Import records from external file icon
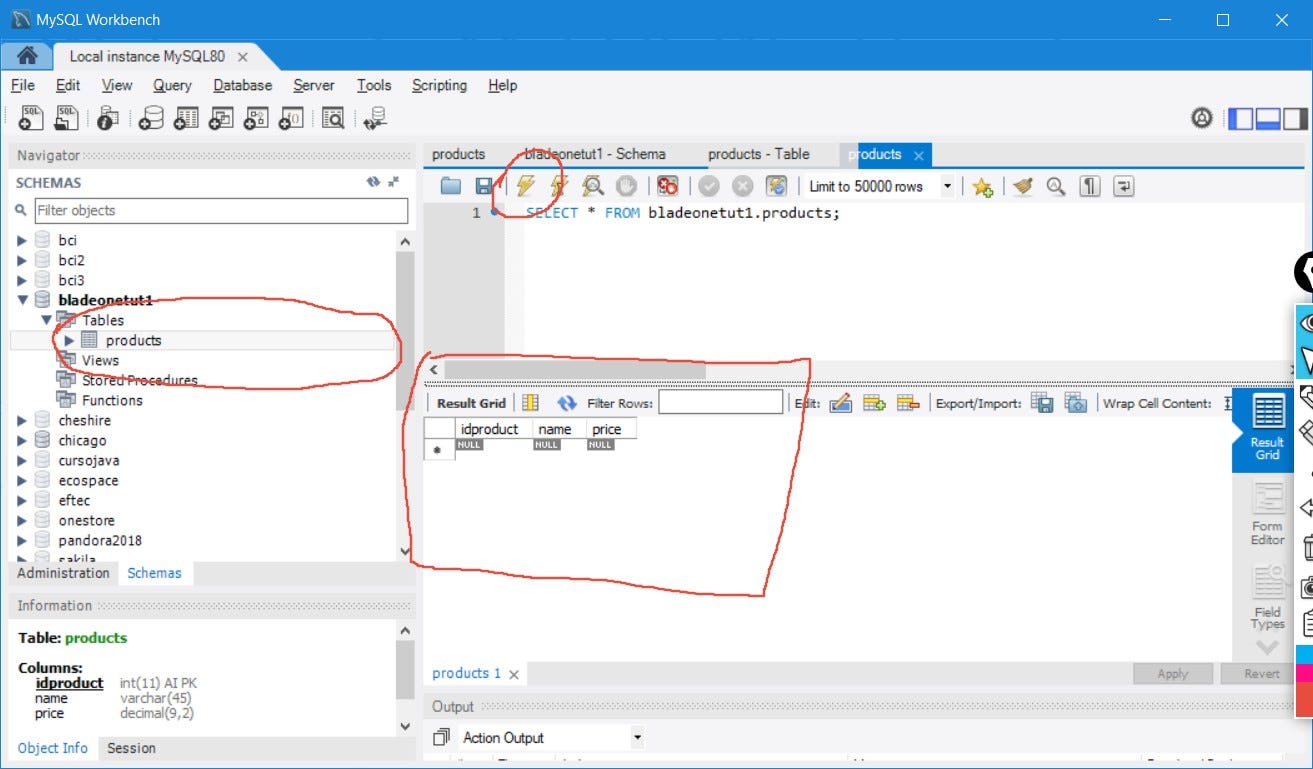 point(1076,403)
